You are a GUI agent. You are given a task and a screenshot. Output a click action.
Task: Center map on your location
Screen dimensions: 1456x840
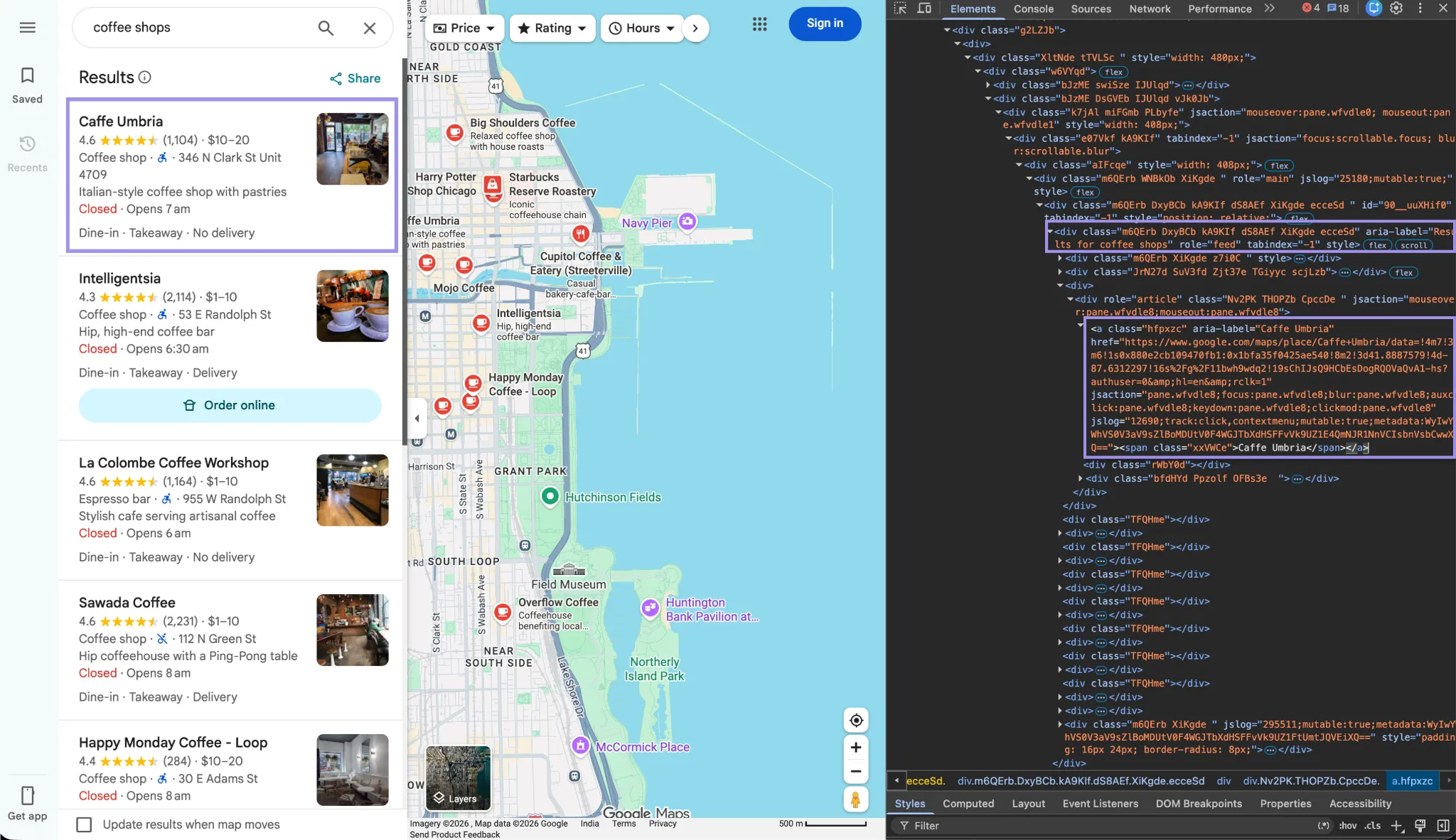pyautogui.click(x=856, y=721)
